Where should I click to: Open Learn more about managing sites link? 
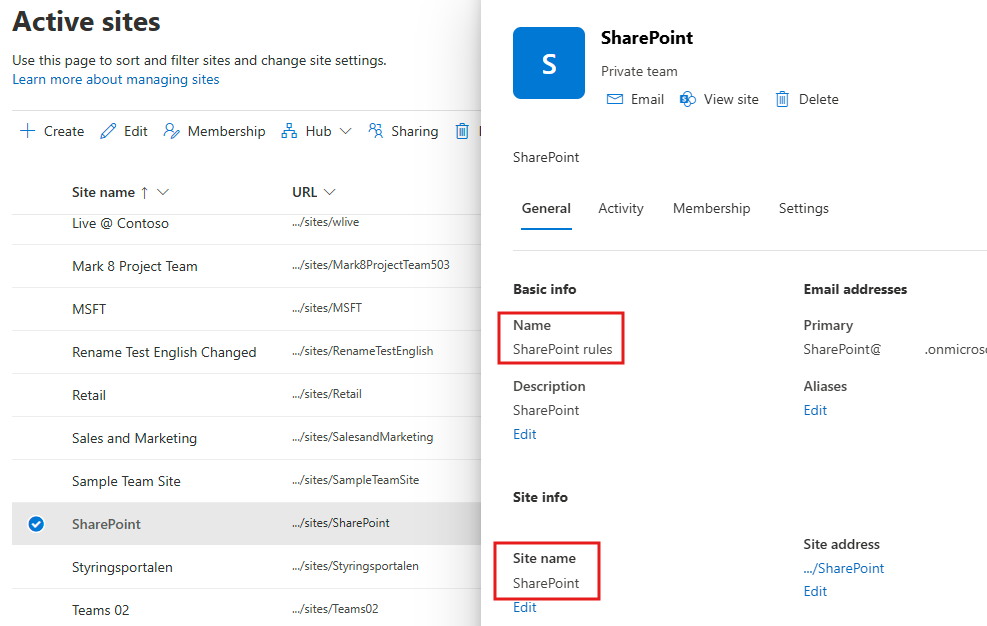coord(116,79)
